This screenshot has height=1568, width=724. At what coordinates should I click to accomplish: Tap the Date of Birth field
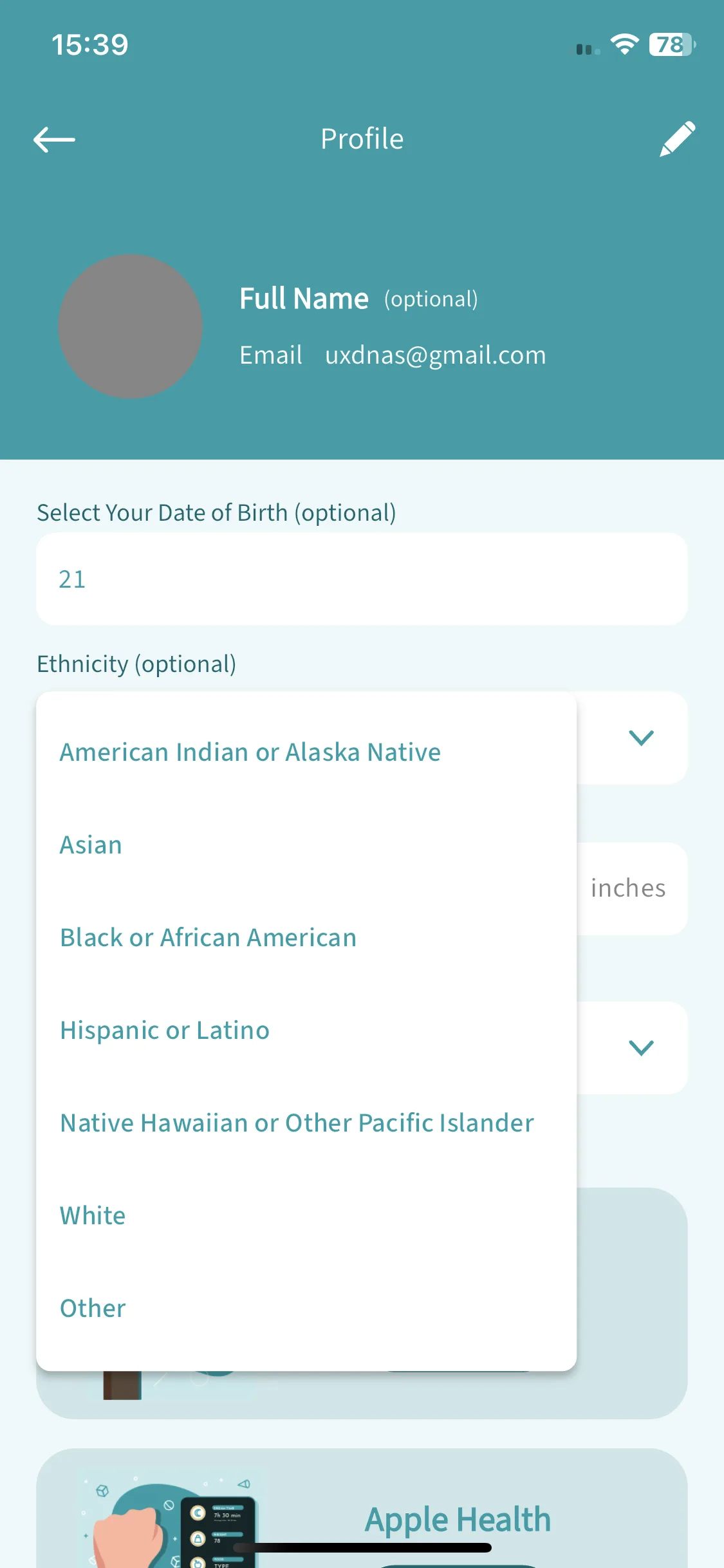point(362,579)
